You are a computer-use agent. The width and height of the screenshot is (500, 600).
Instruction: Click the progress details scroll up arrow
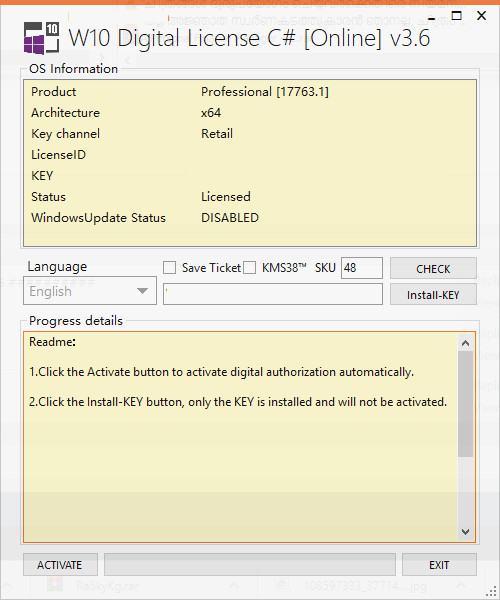click(x=465, y=343)
